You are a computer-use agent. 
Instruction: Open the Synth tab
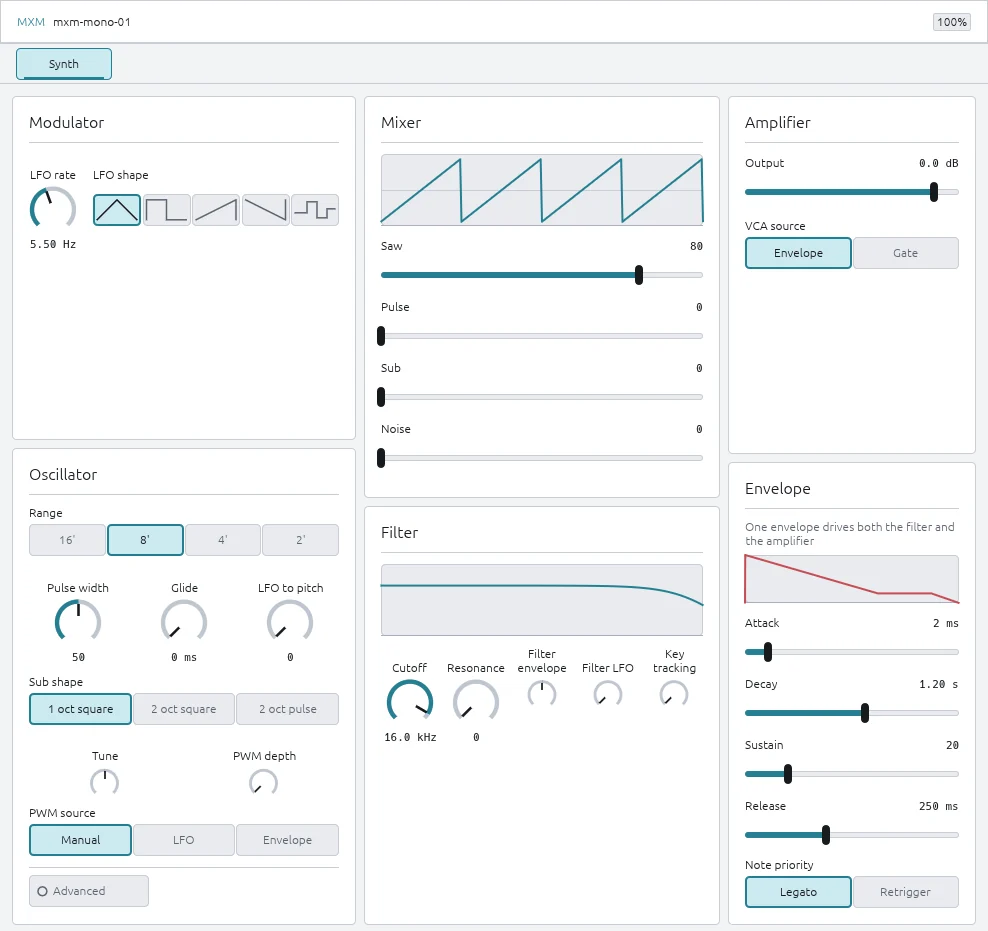(64, 64)
